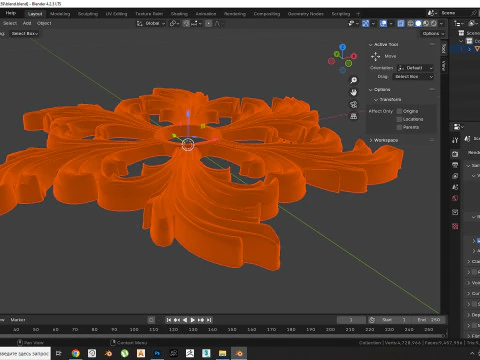
Task: Open the UV Editing workspace tab
Action: pyautogui.click(x=116, y=14)
